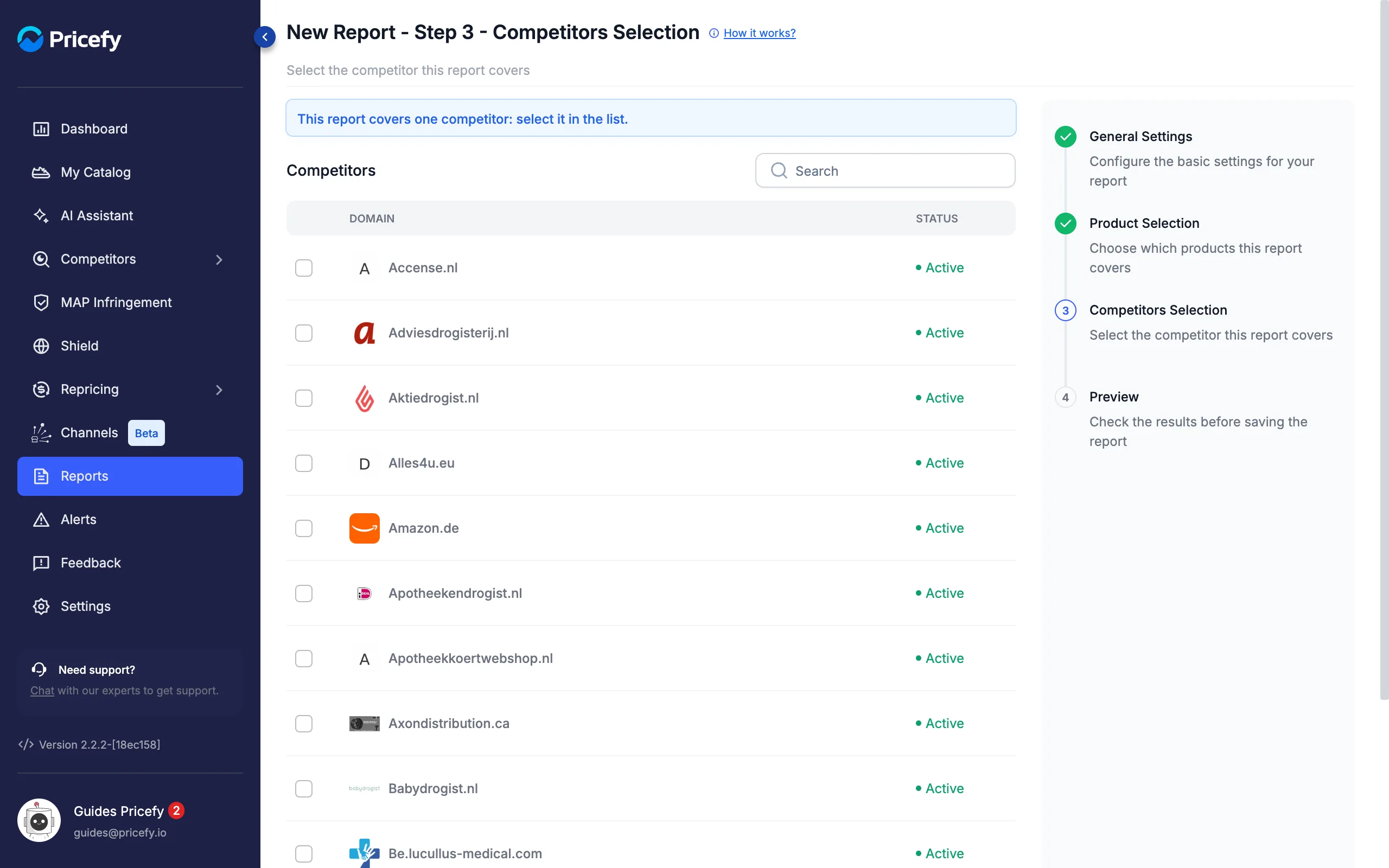1389x868 pixels.
Task: Check the Babydrogist.nl checkbox
Action: [x=304, y=789]
